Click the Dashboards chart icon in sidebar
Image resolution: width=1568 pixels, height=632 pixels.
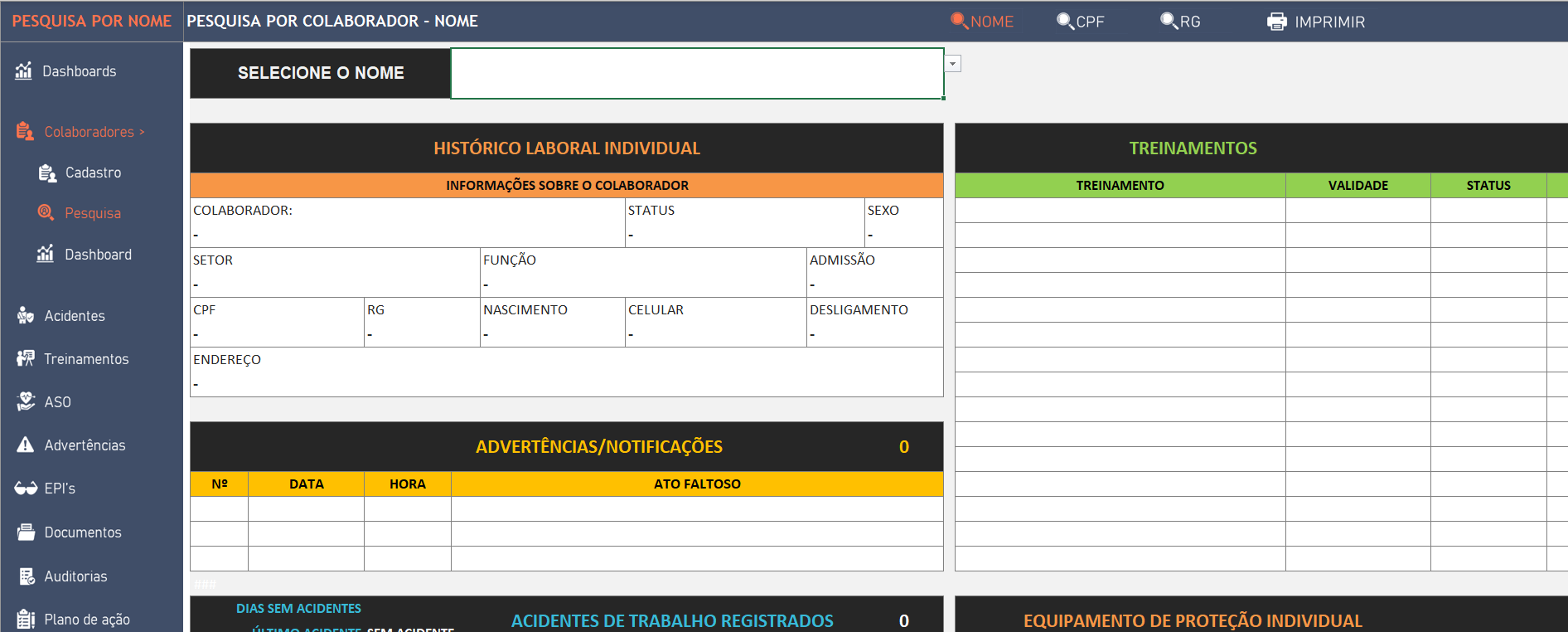tap(23, 71)
